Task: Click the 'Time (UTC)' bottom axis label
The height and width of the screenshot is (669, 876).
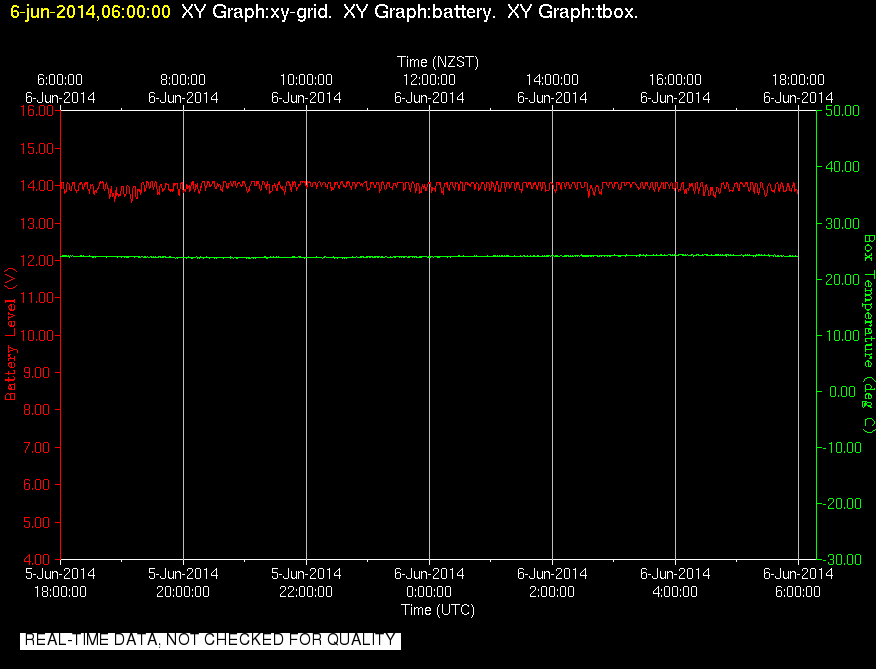Action: (438, 610)
